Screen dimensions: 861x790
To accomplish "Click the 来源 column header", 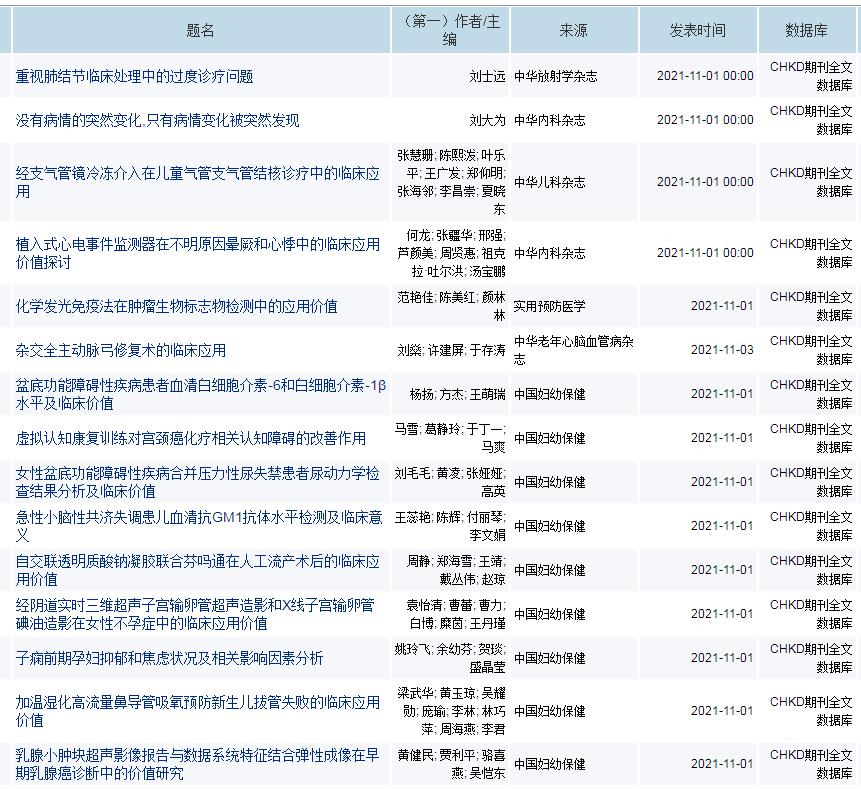I will pos(574,31).
